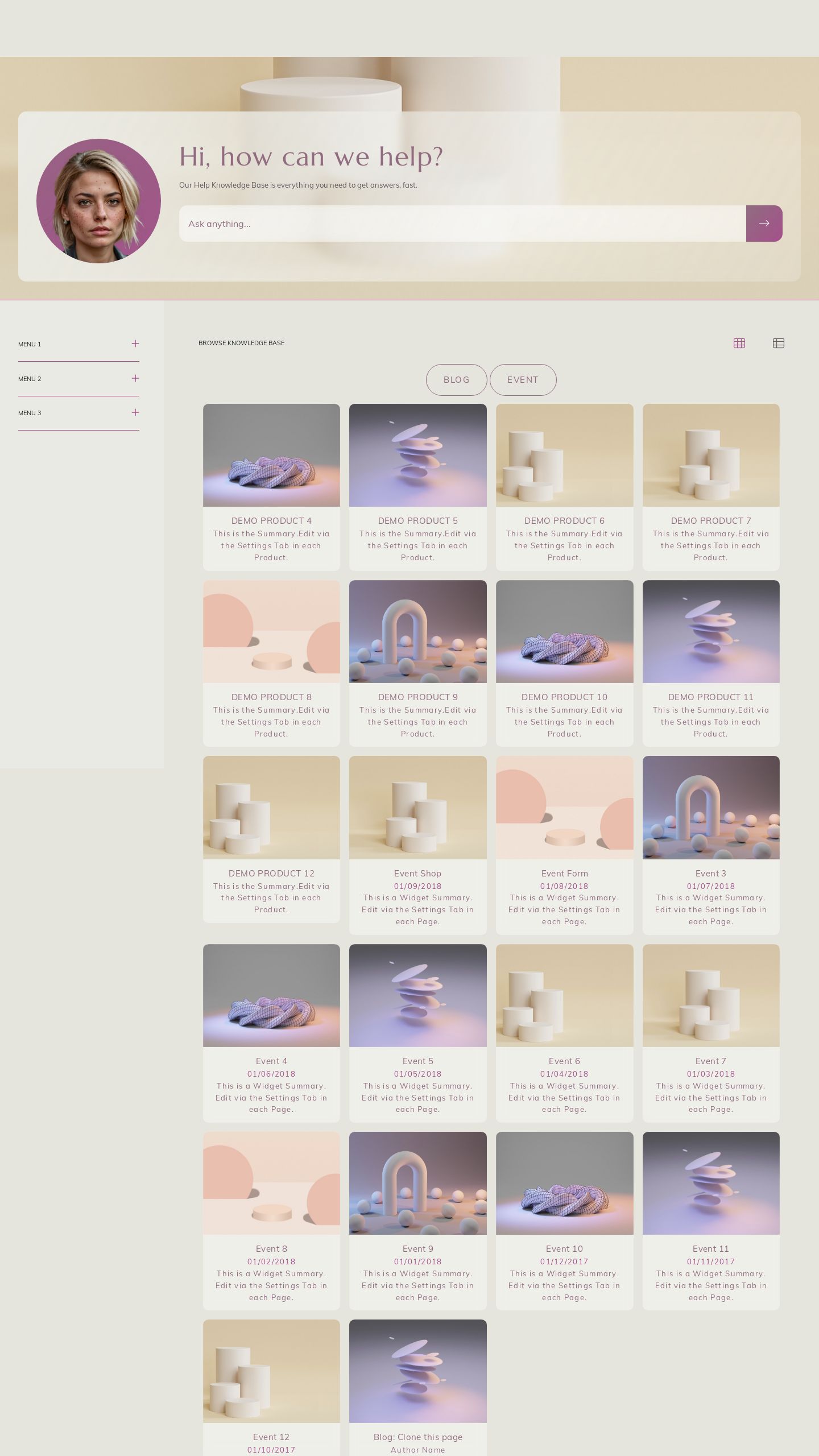This screenshot has width=819, height=1456.
Task: Switch to list view layout
Action: (778, 343)
